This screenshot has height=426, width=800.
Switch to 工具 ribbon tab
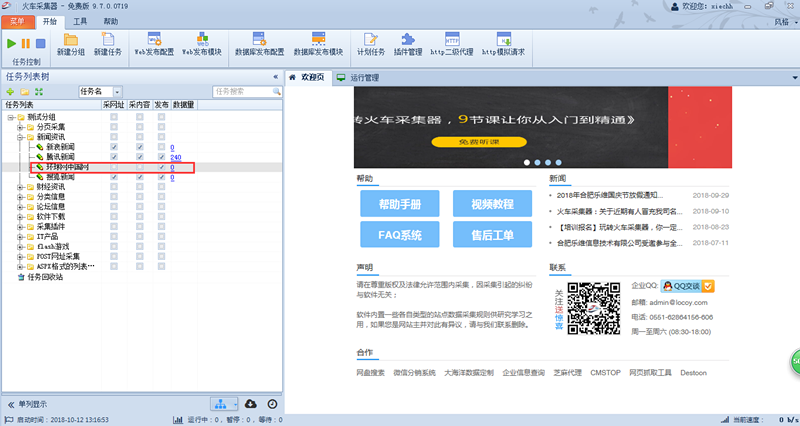coord(80,21)
